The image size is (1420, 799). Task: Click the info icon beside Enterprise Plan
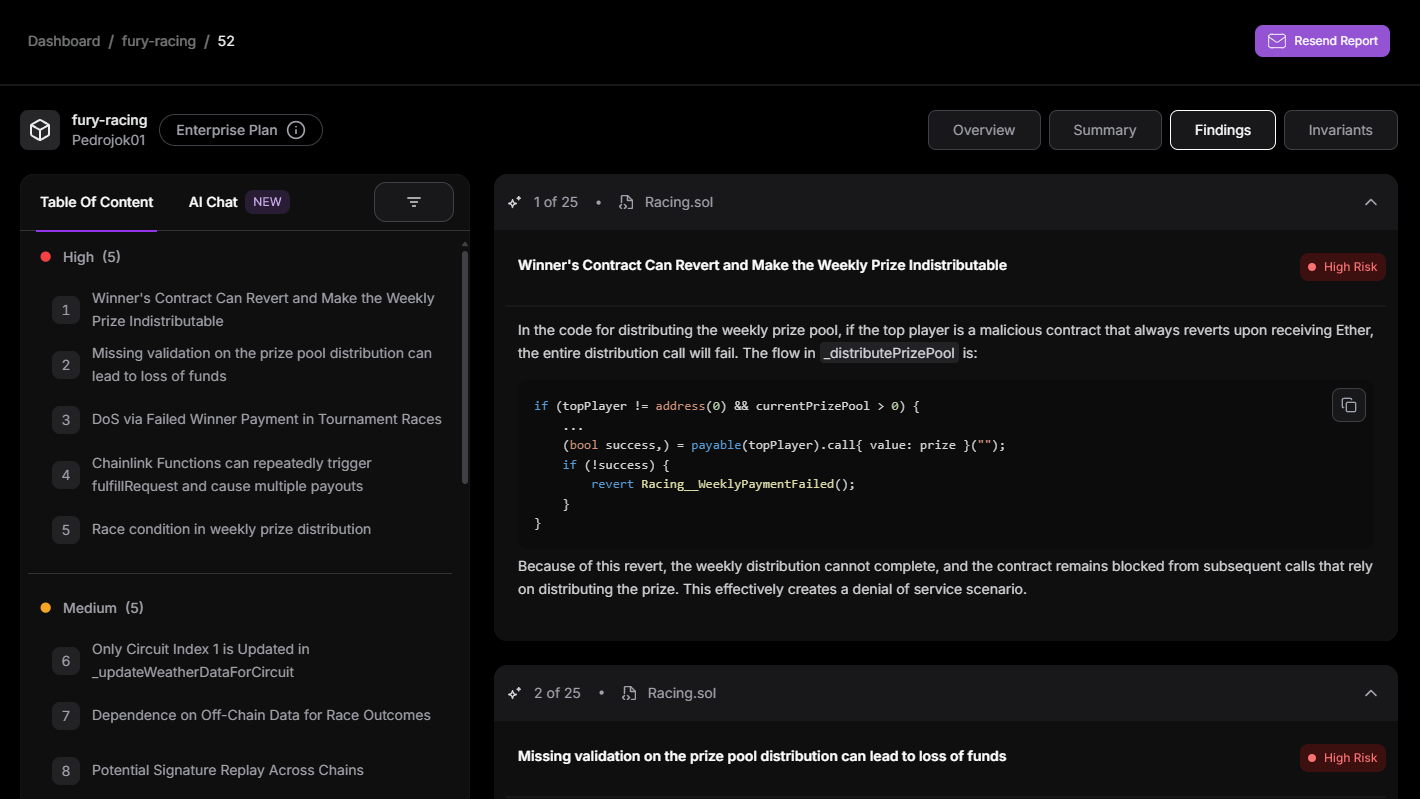coord(296,130)
